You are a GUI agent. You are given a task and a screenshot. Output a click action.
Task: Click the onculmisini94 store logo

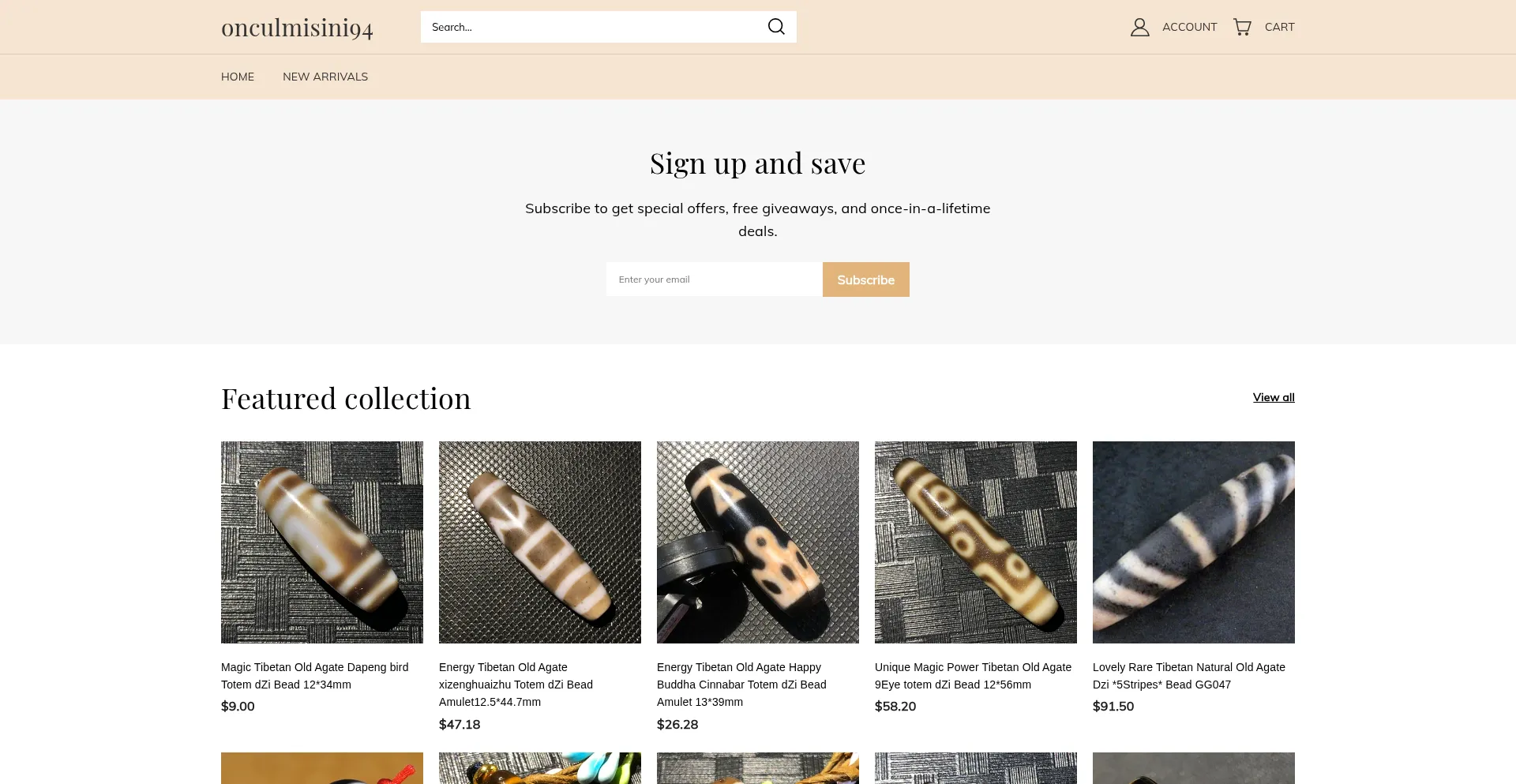[297, 28]
